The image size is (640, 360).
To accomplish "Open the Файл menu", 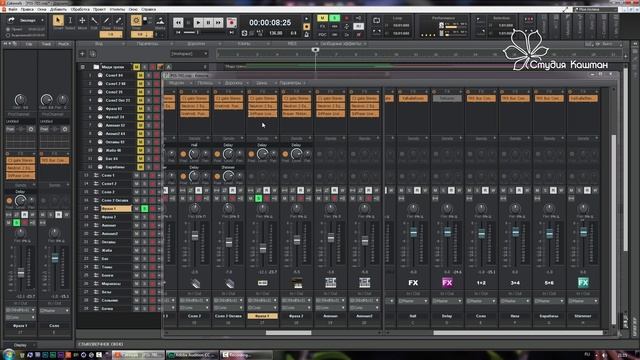I will pyautogui.click(x=13, y=9).
